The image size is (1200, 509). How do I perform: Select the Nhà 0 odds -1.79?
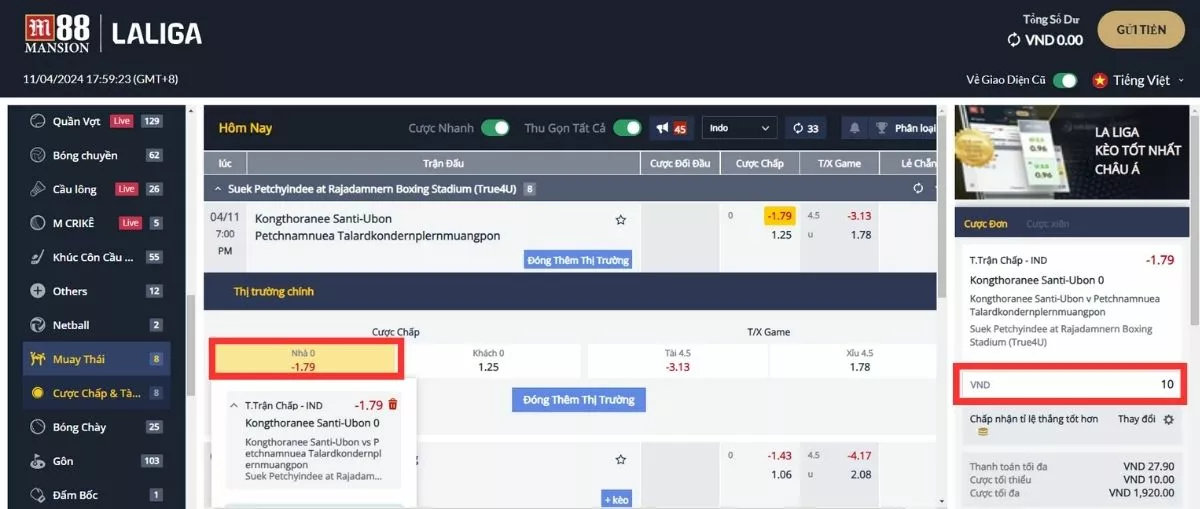pos(305,359)
